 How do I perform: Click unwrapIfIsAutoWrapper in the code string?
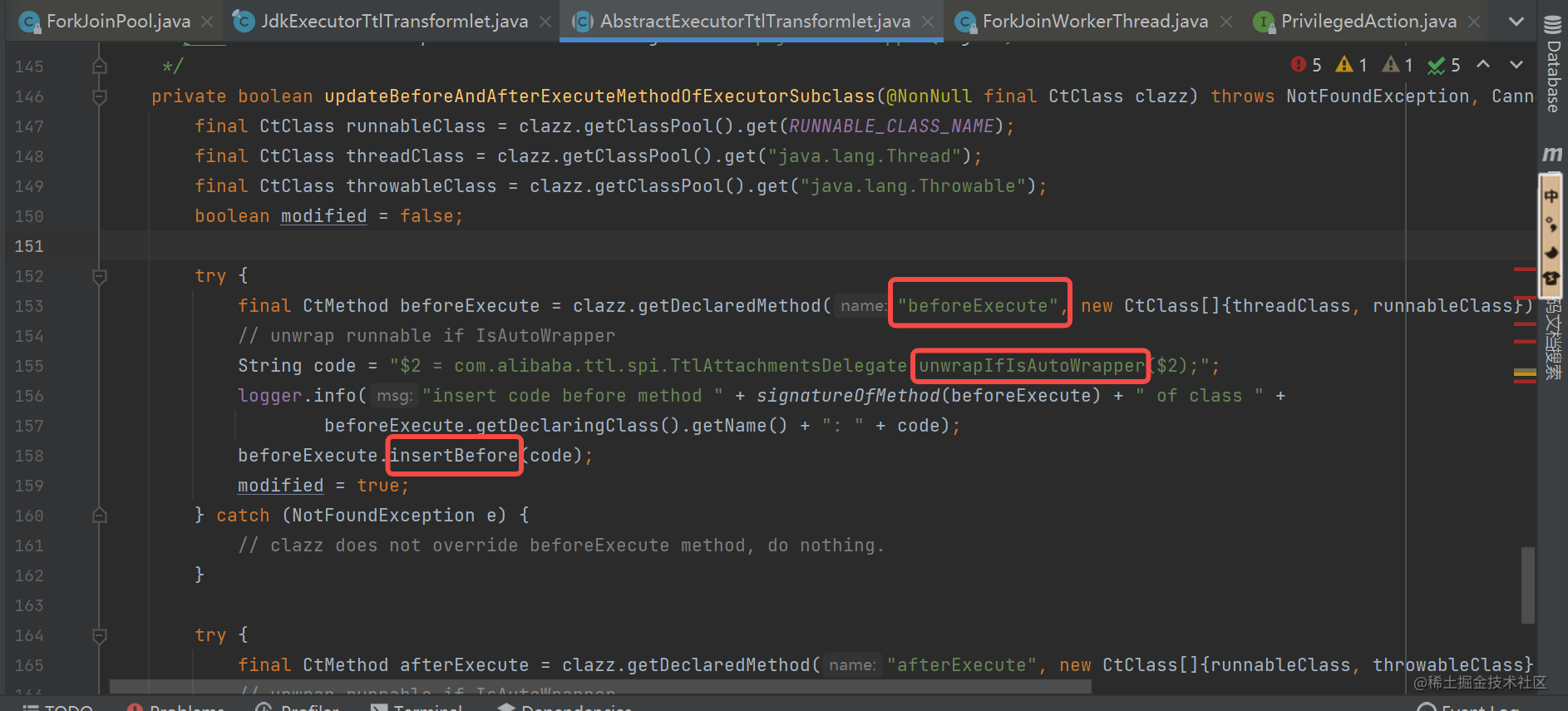[x=1032, y=366]
